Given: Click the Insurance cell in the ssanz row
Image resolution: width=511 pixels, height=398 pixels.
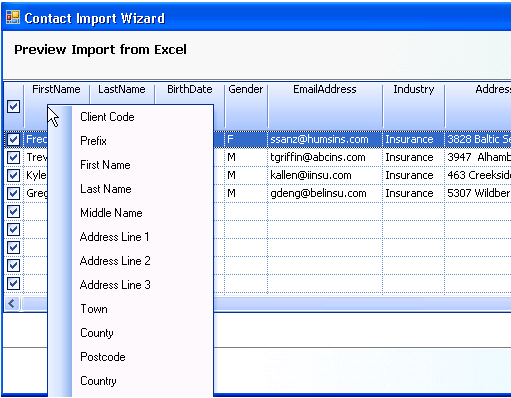Looking at the screenshot, I should [414, 139].
